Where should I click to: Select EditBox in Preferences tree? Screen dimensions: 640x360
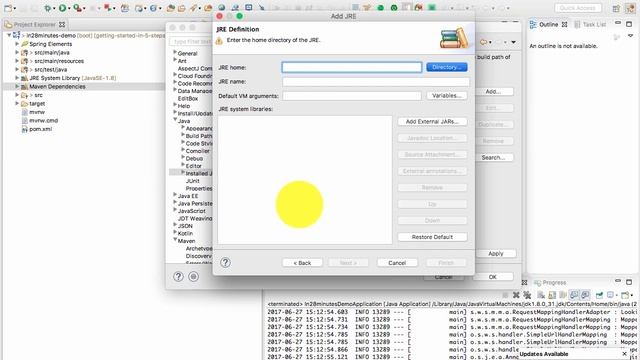[x=188, y=98]
